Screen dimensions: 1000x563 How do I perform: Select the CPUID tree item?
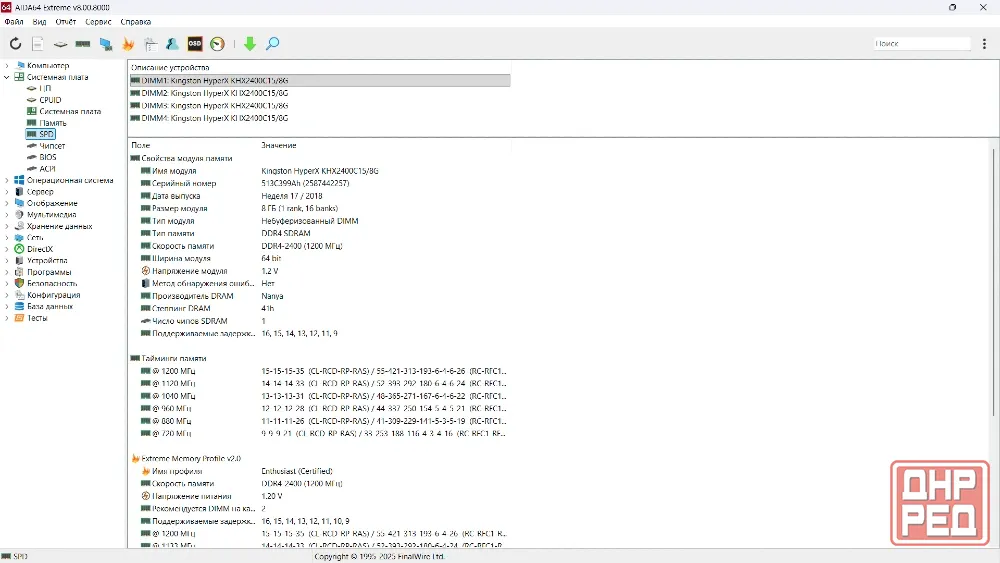(50, 100)
